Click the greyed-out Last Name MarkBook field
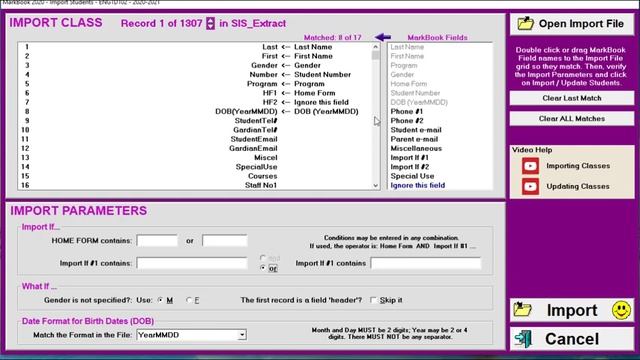Screen dimensions: 640x360 [407, 47]
